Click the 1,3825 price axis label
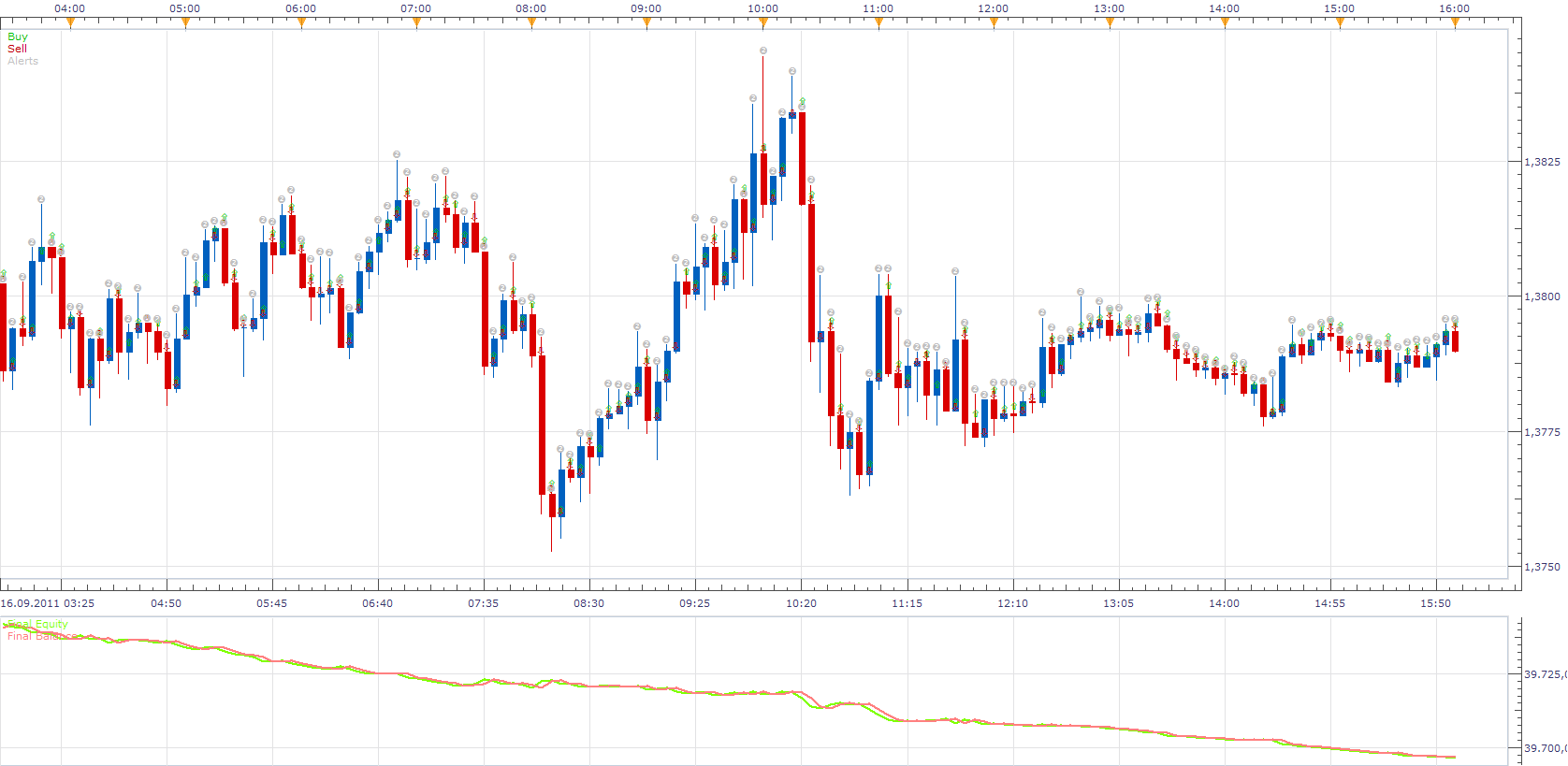The height and width of the screenshot is (766, 1568). (1543, 162)
